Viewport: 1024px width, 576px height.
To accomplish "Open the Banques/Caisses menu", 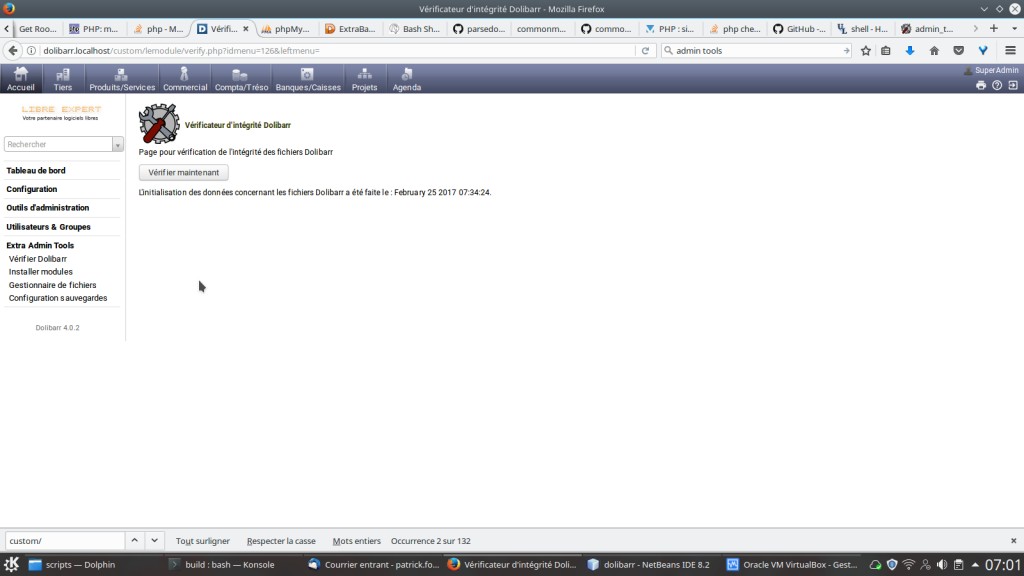I will [x=308, y=79].
